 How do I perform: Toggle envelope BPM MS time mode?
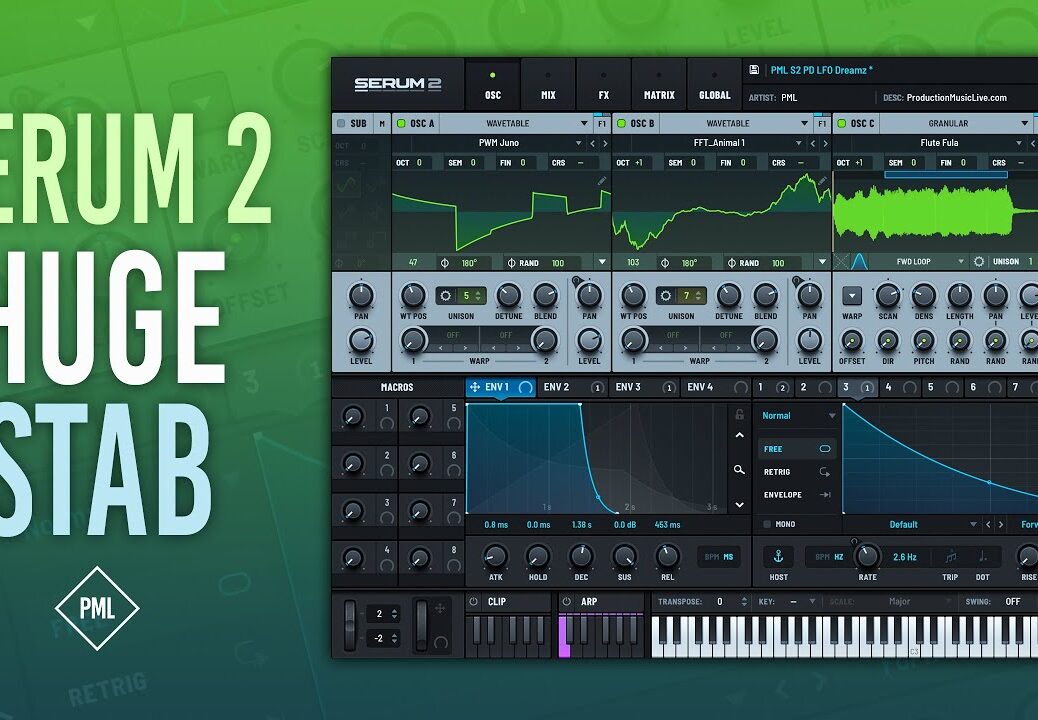click(x=718, y=557)
